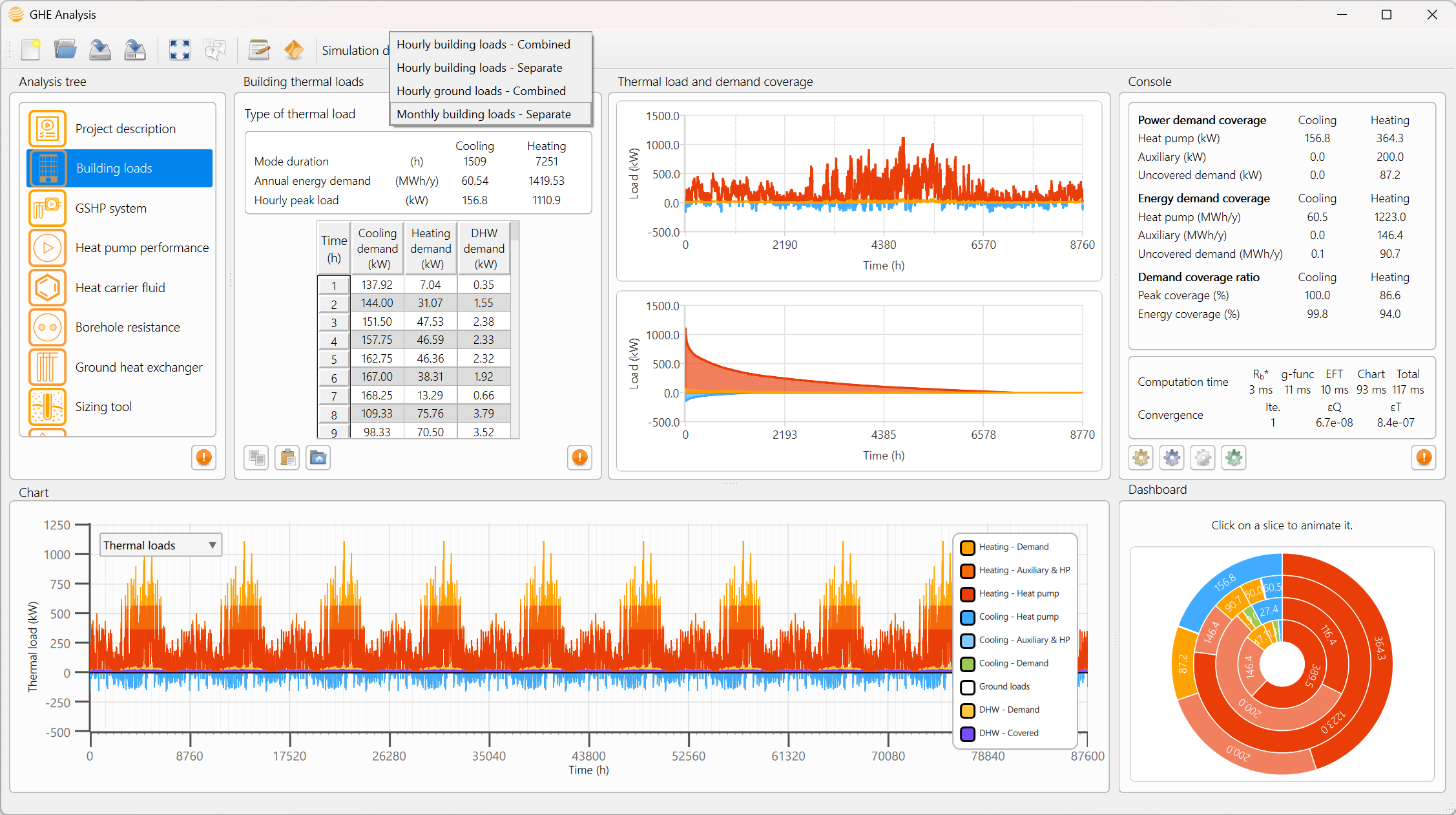Toggle fullscreen with the four-arrows icon
The width and height of the screenshot is (1456, 815).
(x=180, y=50)
